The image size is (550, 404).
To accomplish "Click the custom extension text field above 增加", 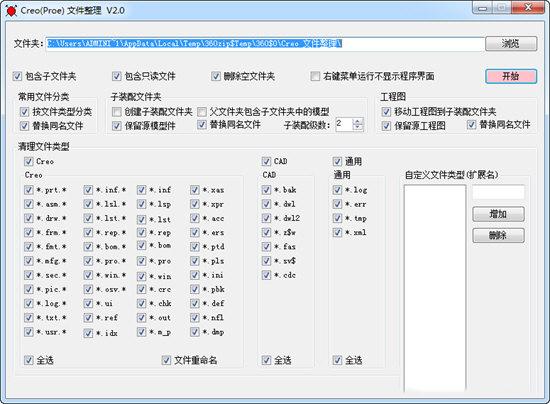I will click(x=498, y=193).
